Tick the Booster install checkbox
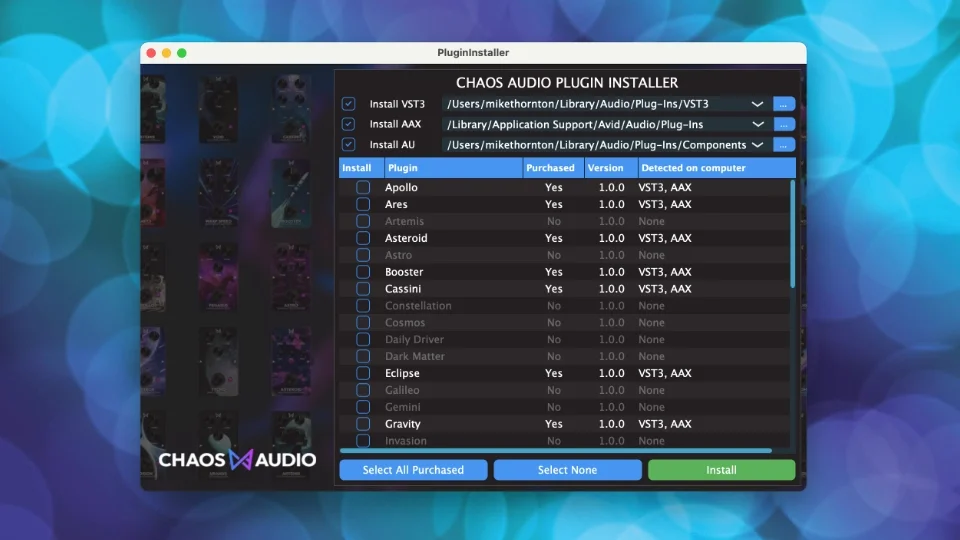 point(363,272)
